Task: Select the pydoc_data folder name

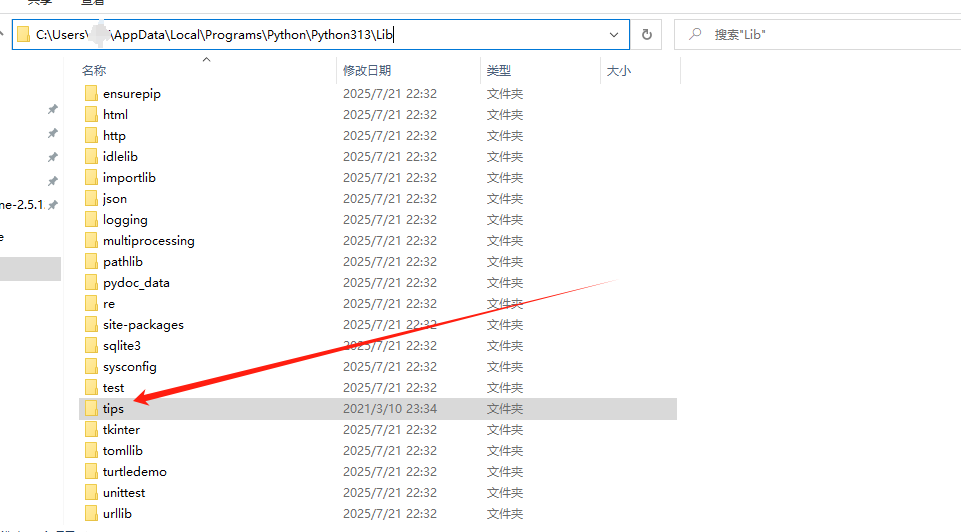Action: coord(136,283)
